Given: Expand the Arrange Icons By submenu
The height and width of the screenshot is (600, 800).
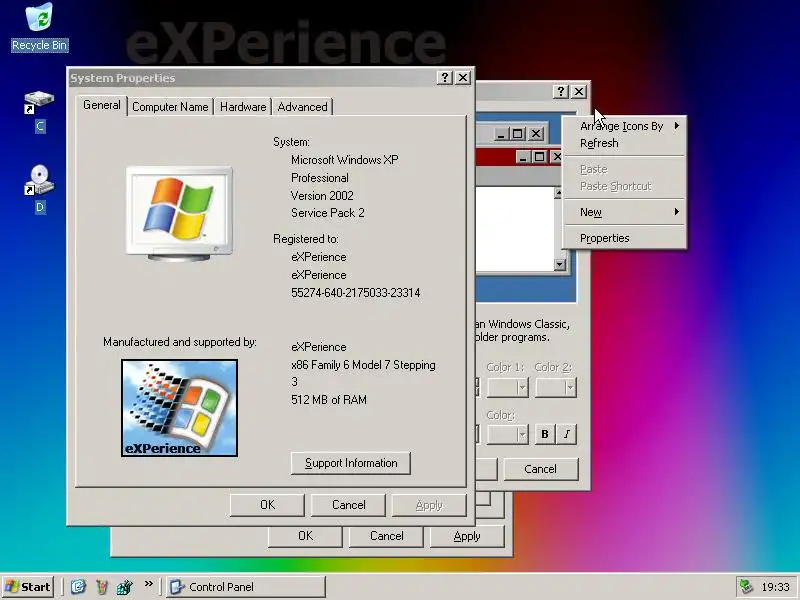Looking at the screenshot, I should pyautogui.click(x=624, y=126).
